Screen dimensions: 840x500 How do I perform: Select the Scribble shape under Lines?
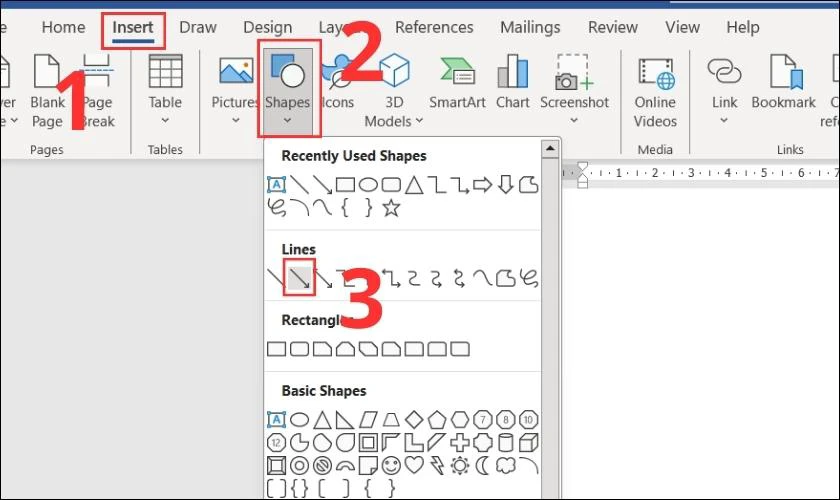point(528,278)
